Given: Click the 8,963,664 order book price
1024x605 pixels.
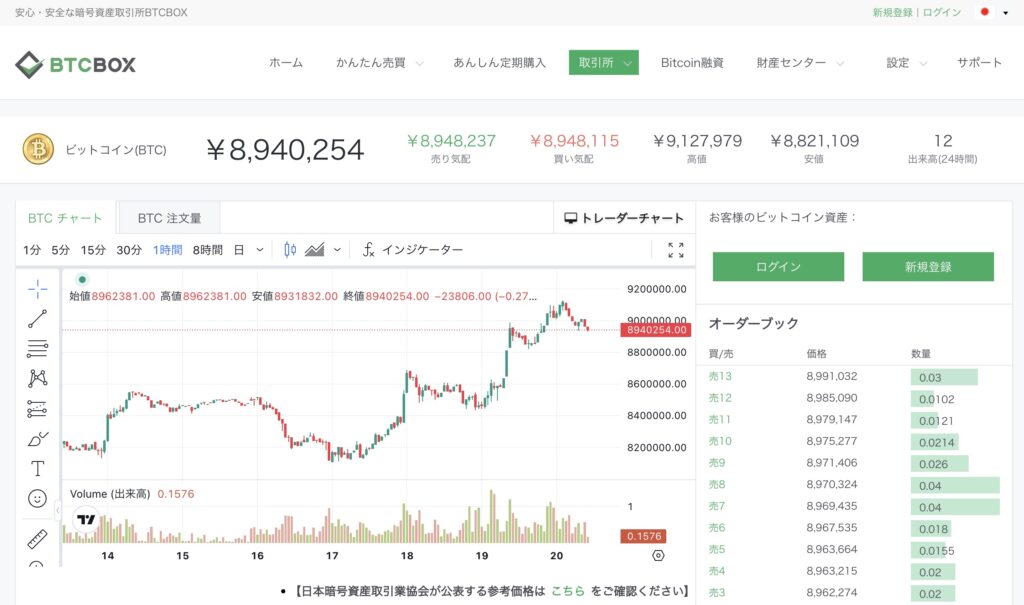Looking at the screenshot, I should point(831,549).
